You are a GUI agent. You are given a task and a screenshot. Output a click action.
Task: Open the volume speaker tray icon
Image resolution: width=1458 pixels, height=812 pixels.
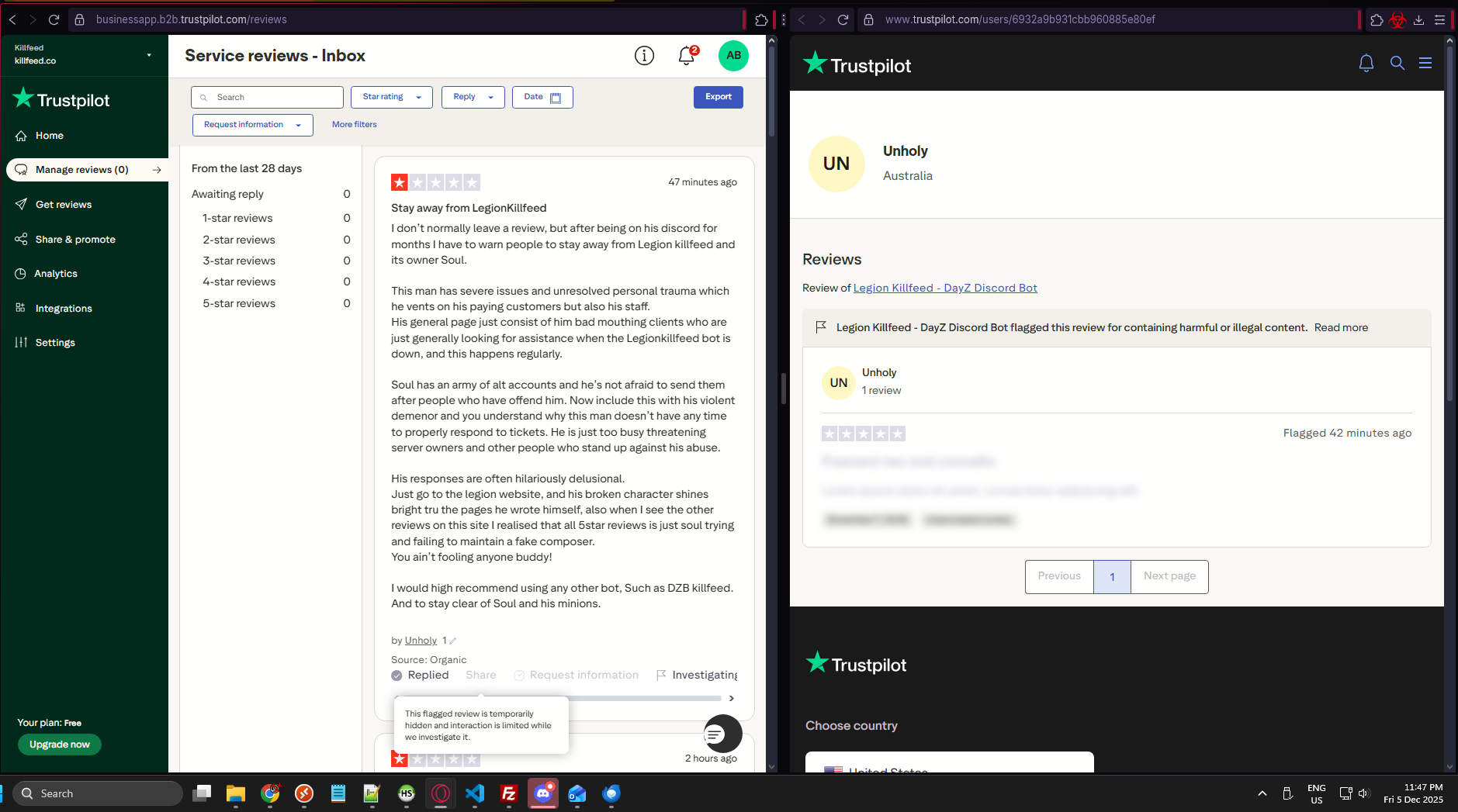point(1363,793)
